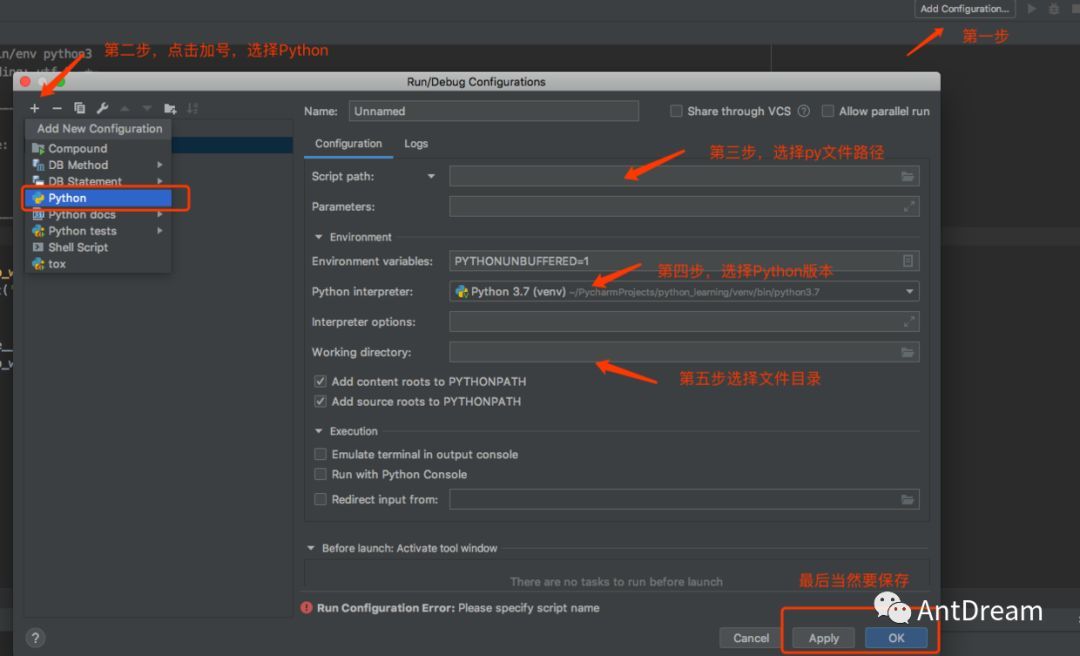1080x656 pixels.
Task: Click the minus Remove Configuration icon
Action: (57, 108)
